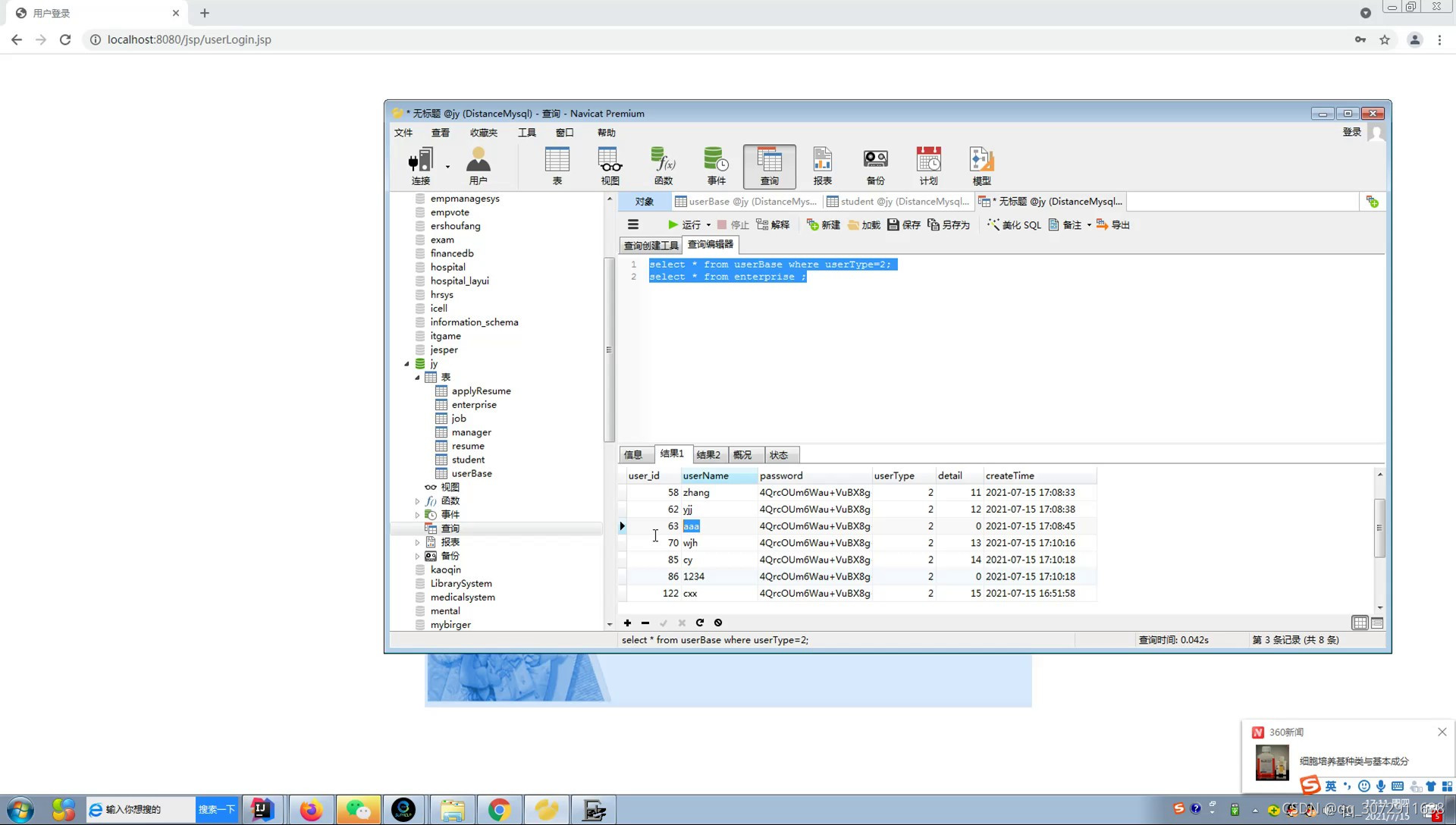The width and height of the screenshot is (1456, 825).
Task: Expand the 事件 node in tree
Action: pyautogui.click(x=417, y=515)
